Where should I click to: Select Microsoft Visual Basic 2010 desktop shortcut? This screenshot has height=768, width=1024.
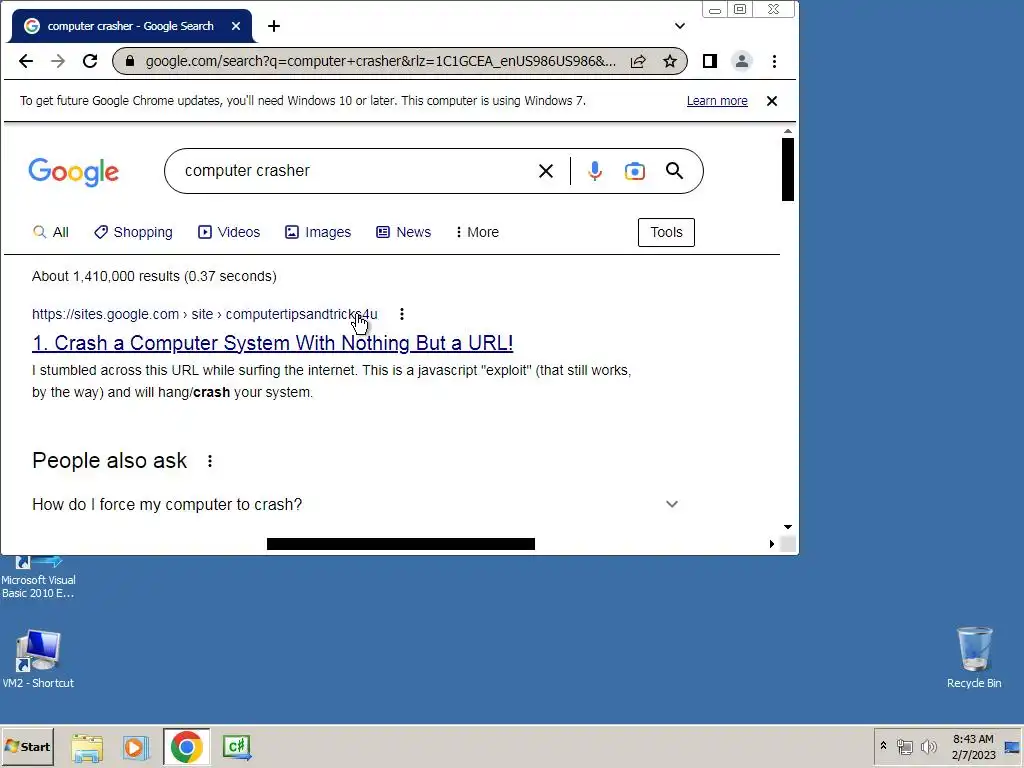[38, 579]
